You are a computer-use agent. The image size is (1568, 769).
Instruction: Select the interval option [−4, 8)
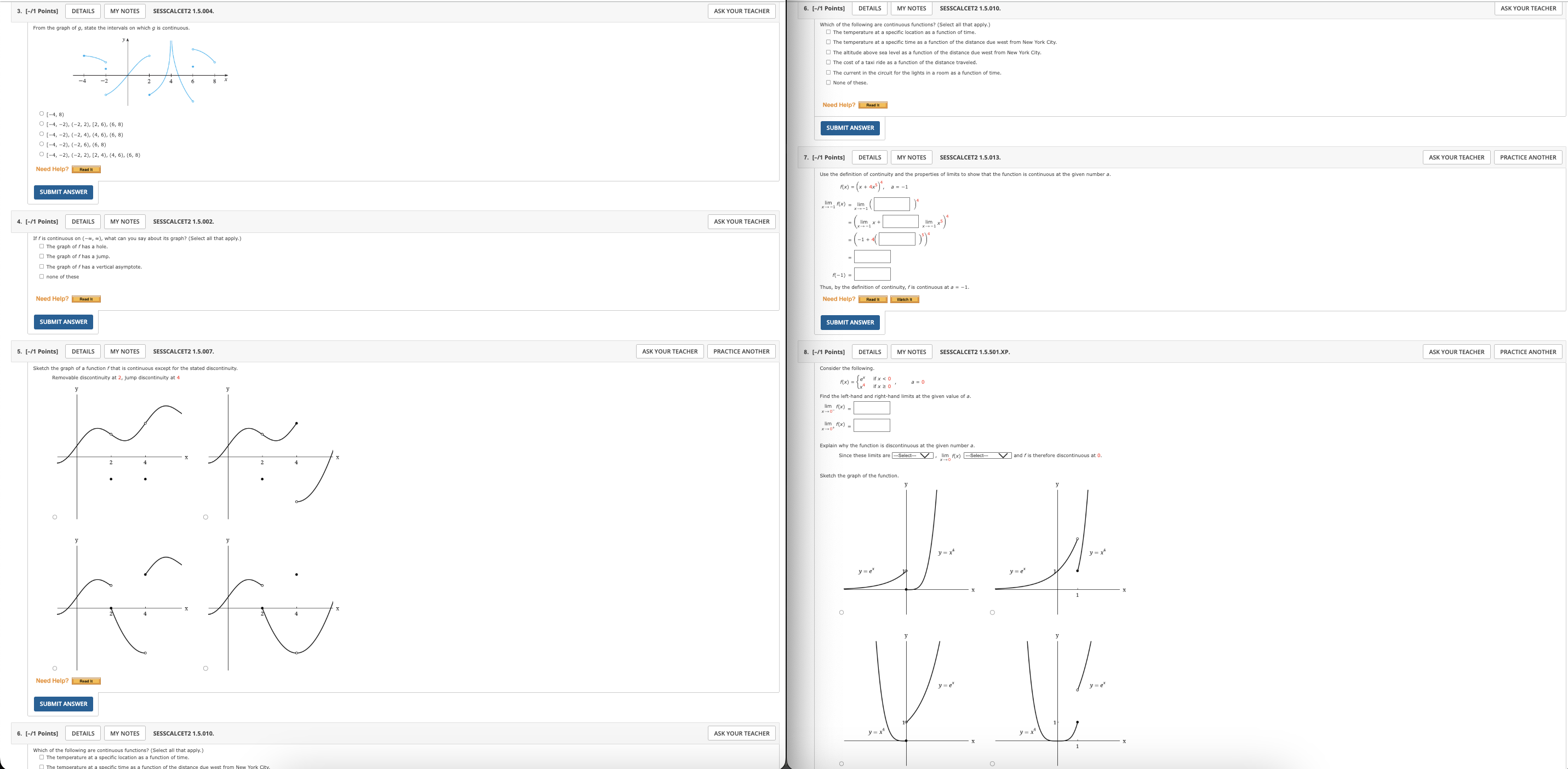click(42, 114)
